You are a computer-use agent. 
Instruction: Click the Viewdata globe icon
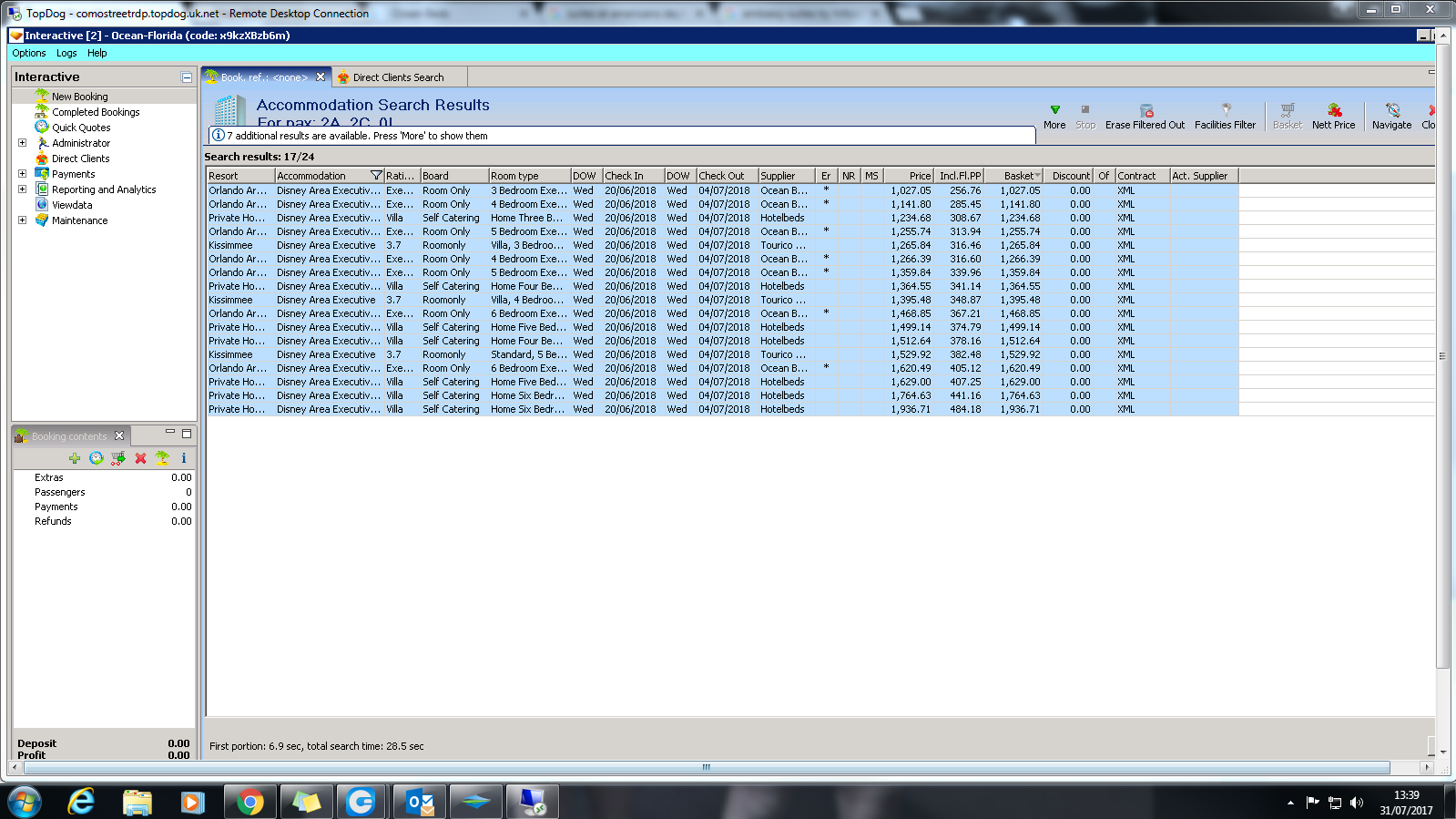[42, 204]
